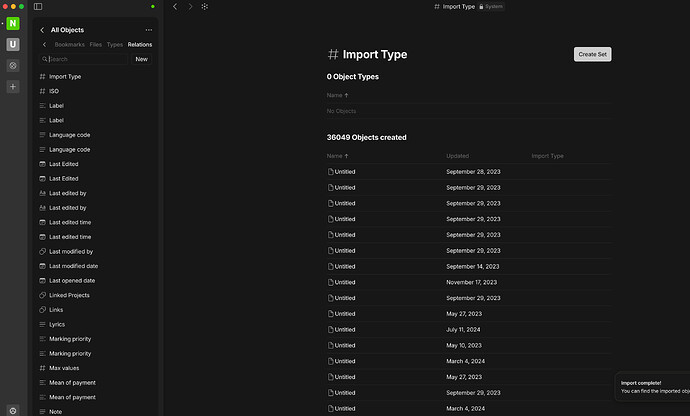The height and width of the screenshot is (416, 690).
Task: Switch to the gray U space
Action: [13, 44]
